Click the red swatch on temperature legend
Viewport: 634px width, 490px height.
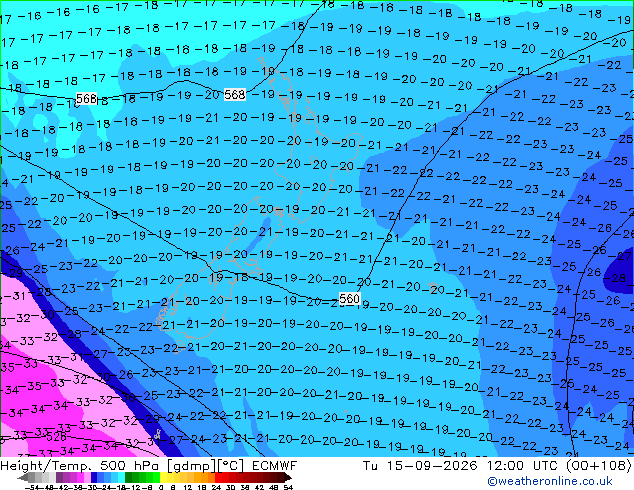coord(218,477)
